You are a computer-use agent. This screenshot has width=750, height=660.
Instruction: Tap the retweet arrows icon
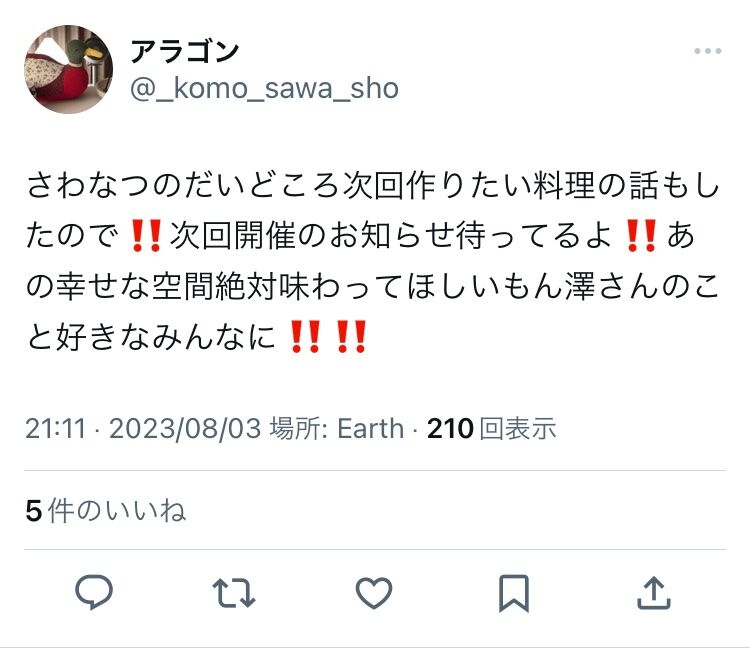(x=234, y=593)
